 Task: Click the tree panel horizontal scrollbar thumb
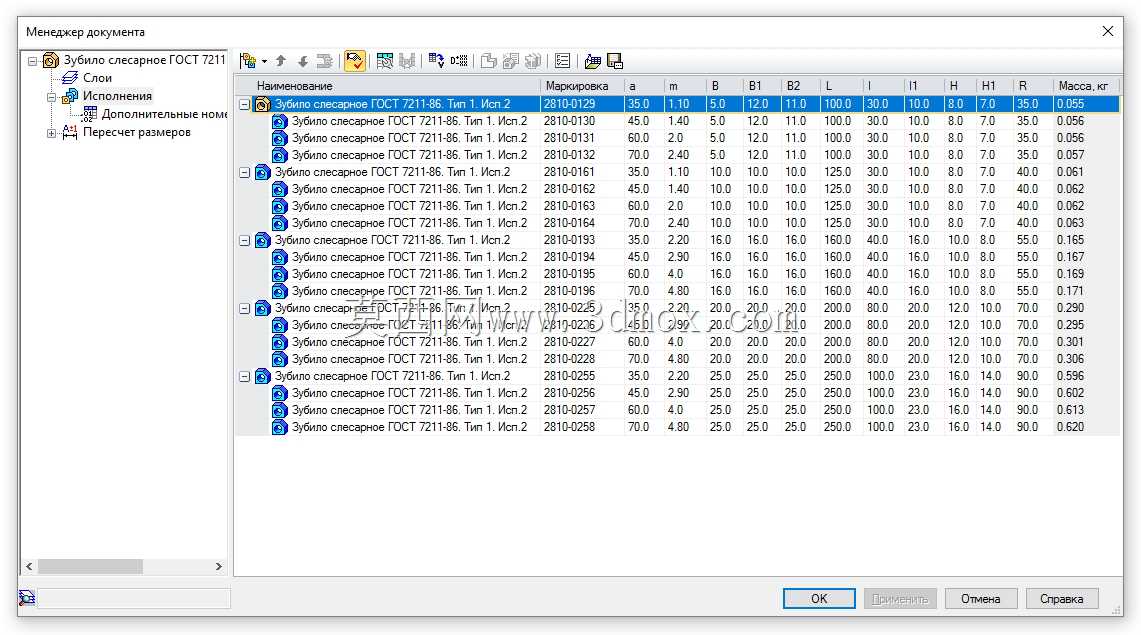pos(90,566)
